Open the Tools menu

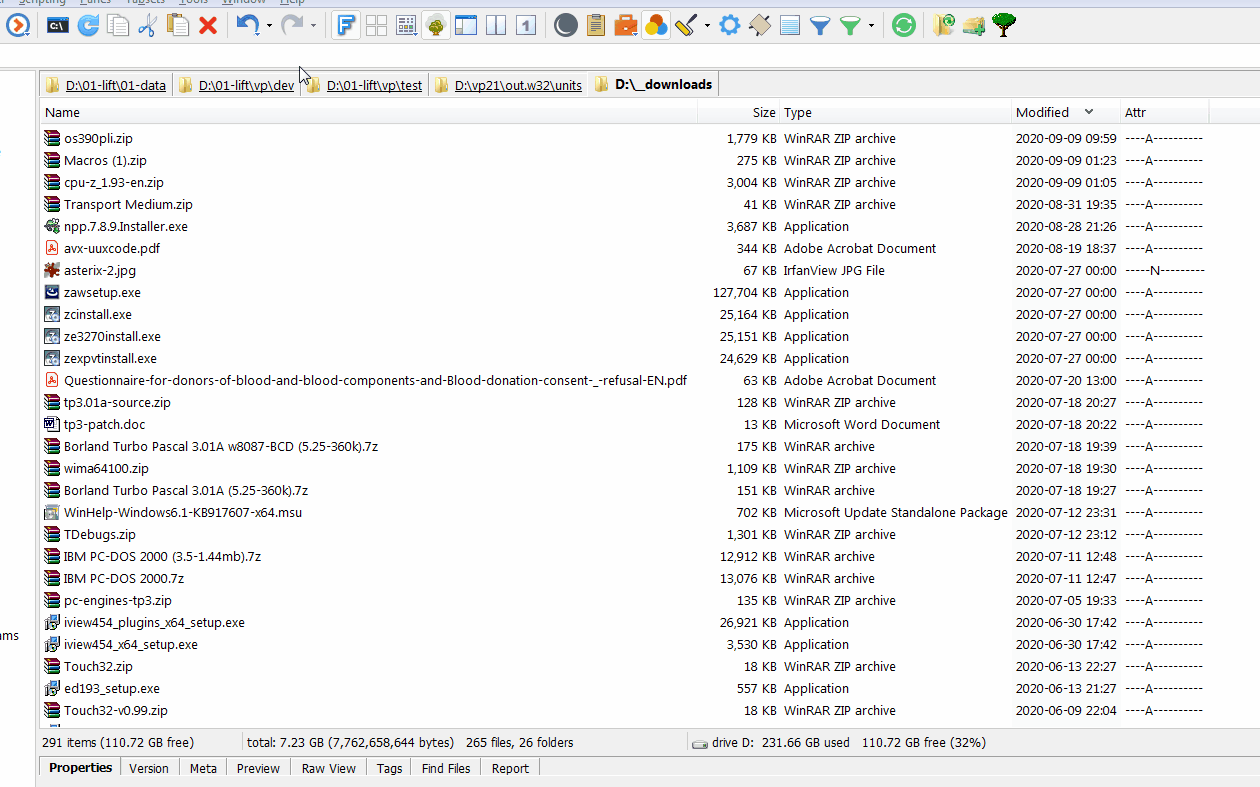tap(194, 2)
